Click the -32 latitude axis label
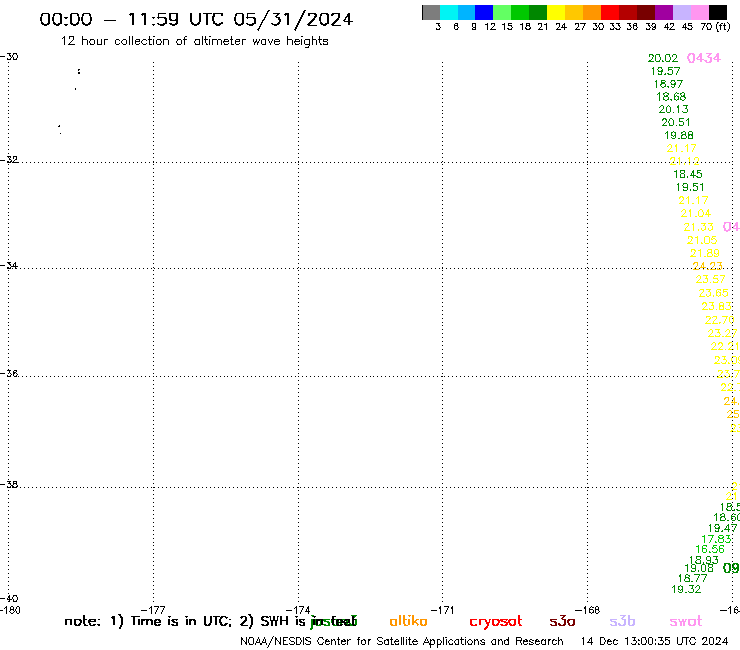Image resolution: width=740 pixels, height=650 pixels. [9, 160]
